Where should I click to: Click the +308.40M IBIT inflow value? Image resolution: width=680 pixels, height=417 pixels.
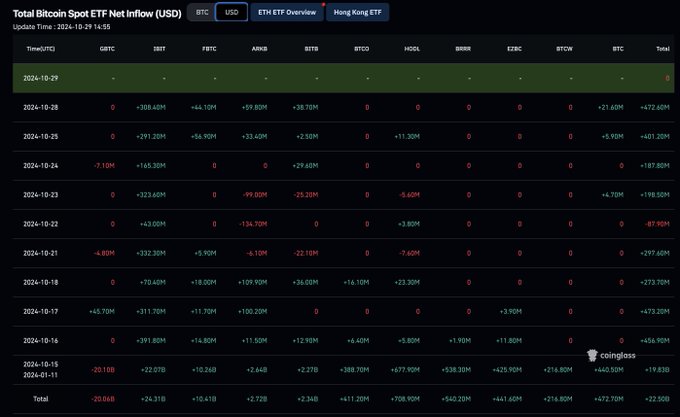[x=150, y=108]
